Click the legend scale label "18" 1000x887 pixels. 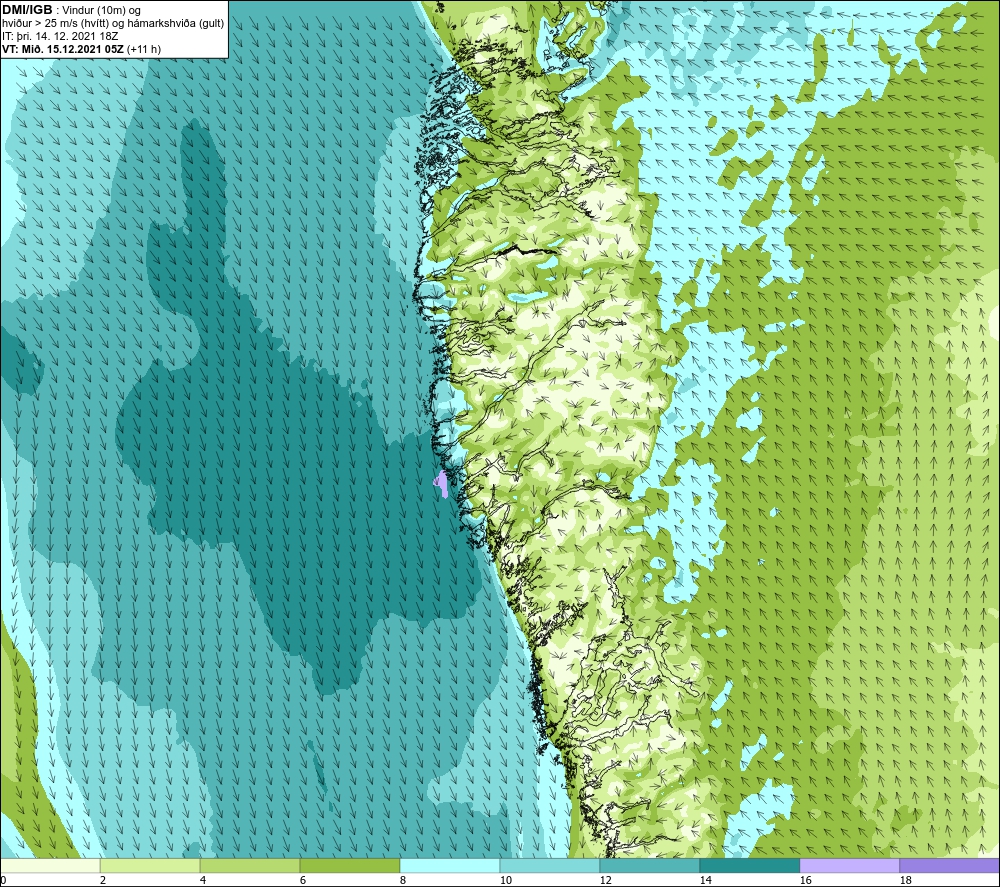(905, 880)
